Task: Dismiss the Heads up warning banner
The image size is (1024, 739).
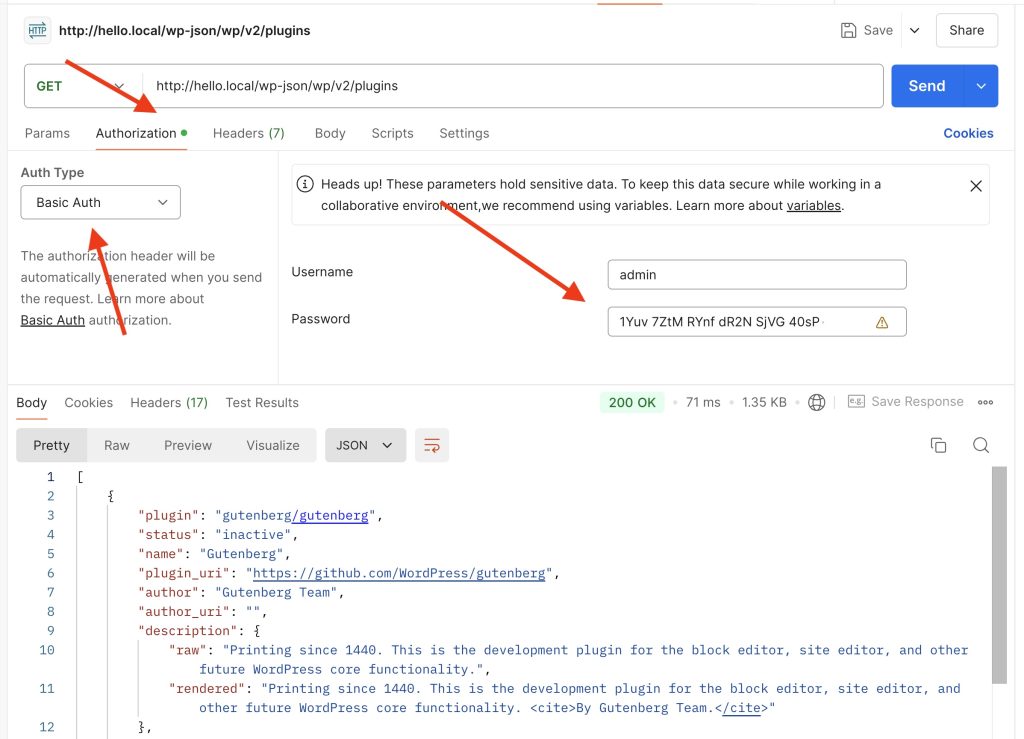Action: point(976,186)
